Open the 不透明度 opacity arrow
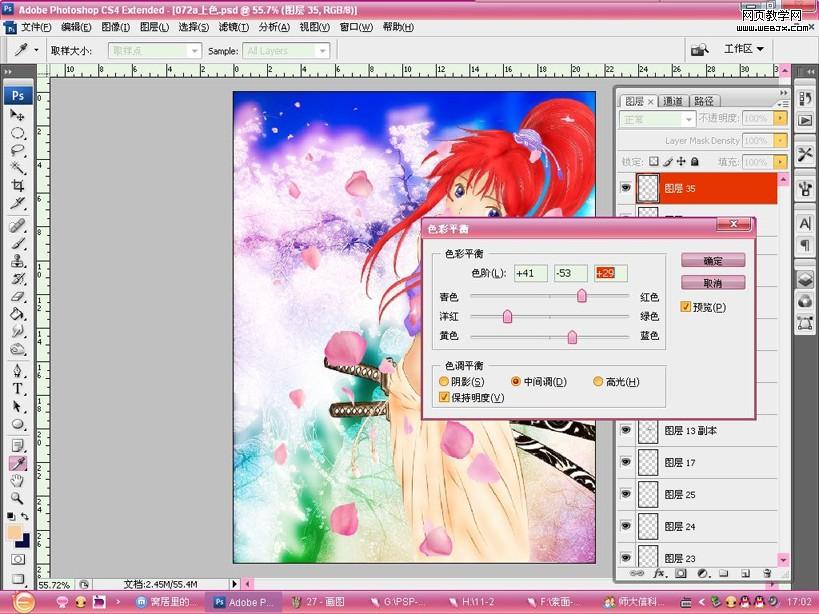This screenshot has width=819, height=614. 780,119
